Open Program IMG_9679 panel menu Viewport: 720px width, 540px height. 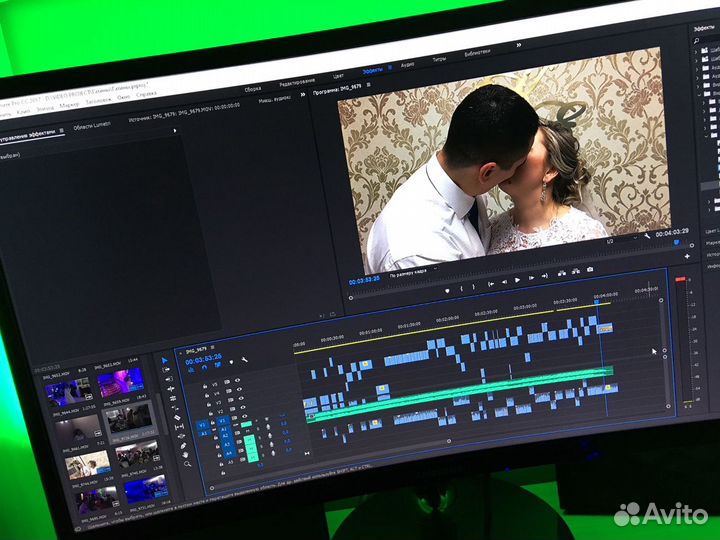click(368, 85)
